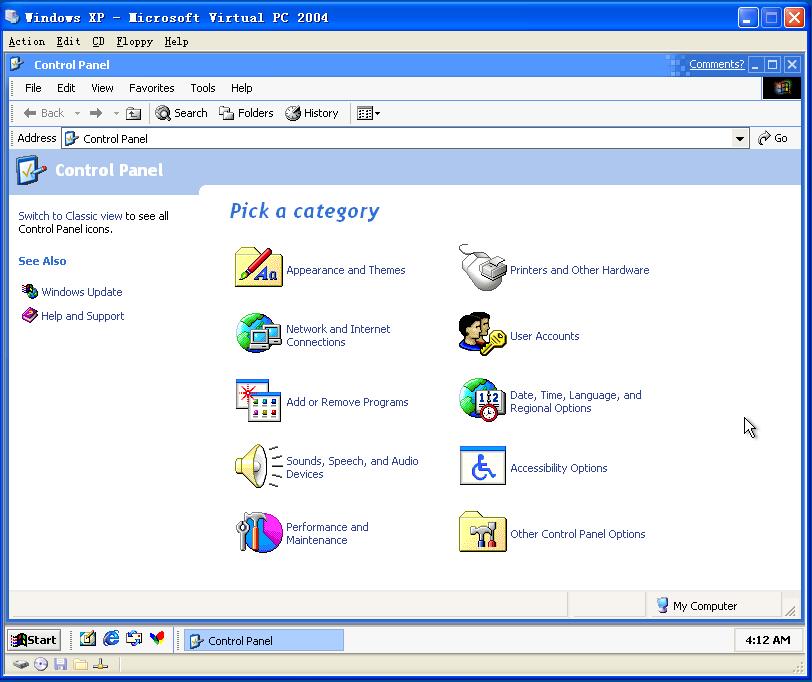Click the 'See Also' heading in the sidebar
Image resolution: width=812 pixels, height=682 pixels.
pyautogui.click(x=42, y=261)
